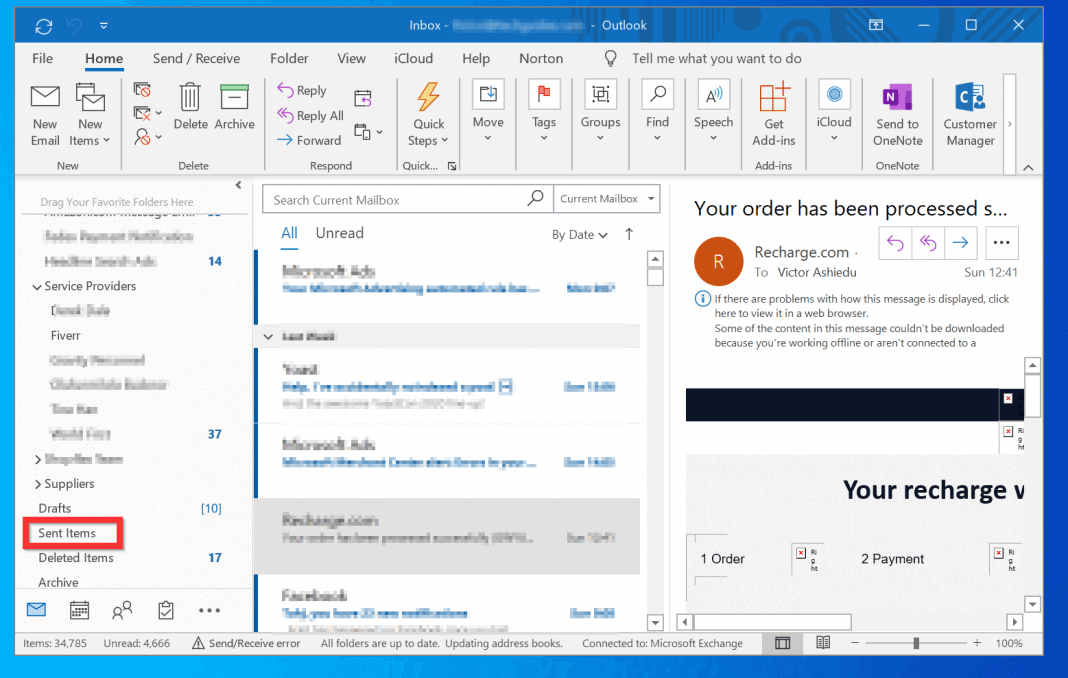Switch to Mail view in navigation bar

[36, 609]
